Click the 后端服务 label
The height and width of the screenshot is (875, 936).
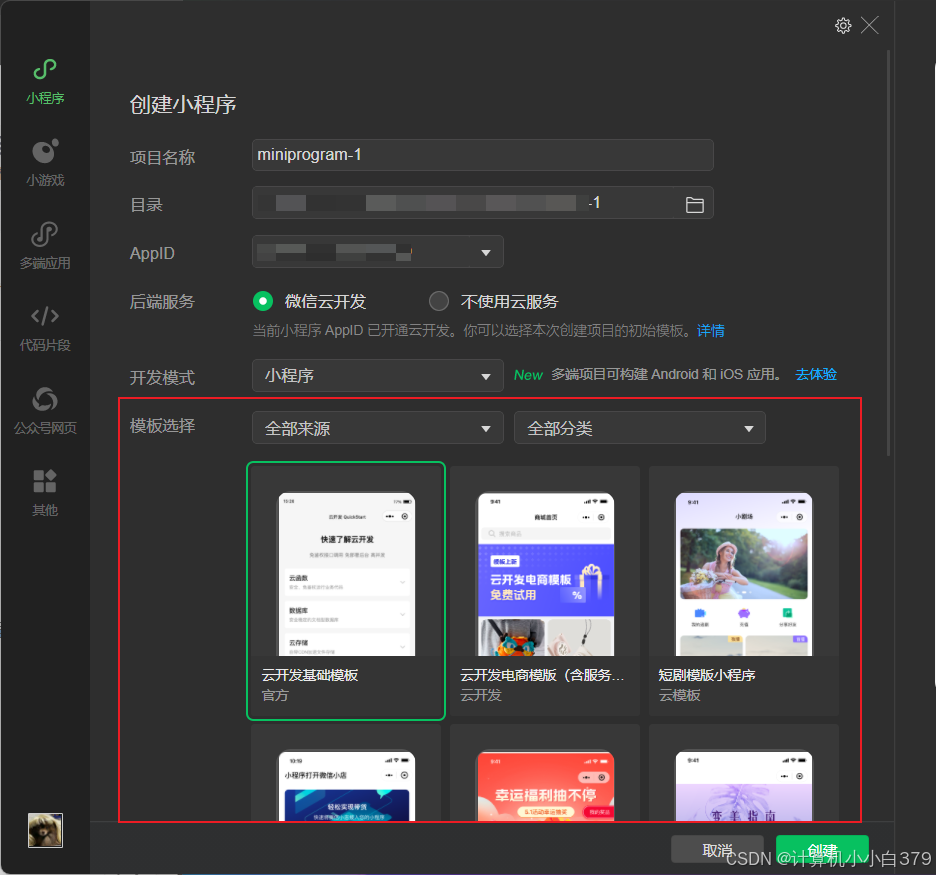coord(162,301)
